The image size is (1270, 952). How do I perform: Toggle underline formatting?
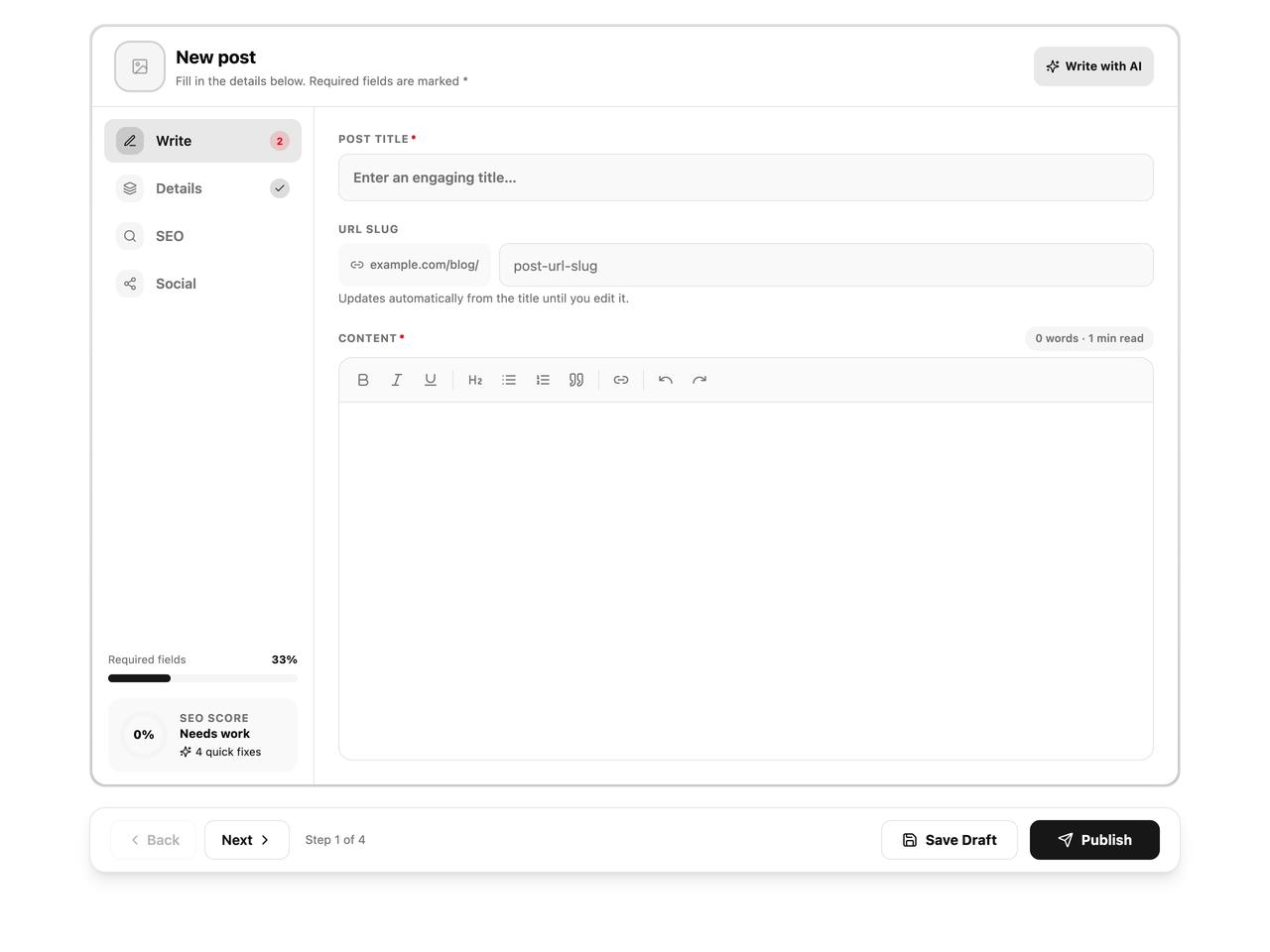coord(431,380)
